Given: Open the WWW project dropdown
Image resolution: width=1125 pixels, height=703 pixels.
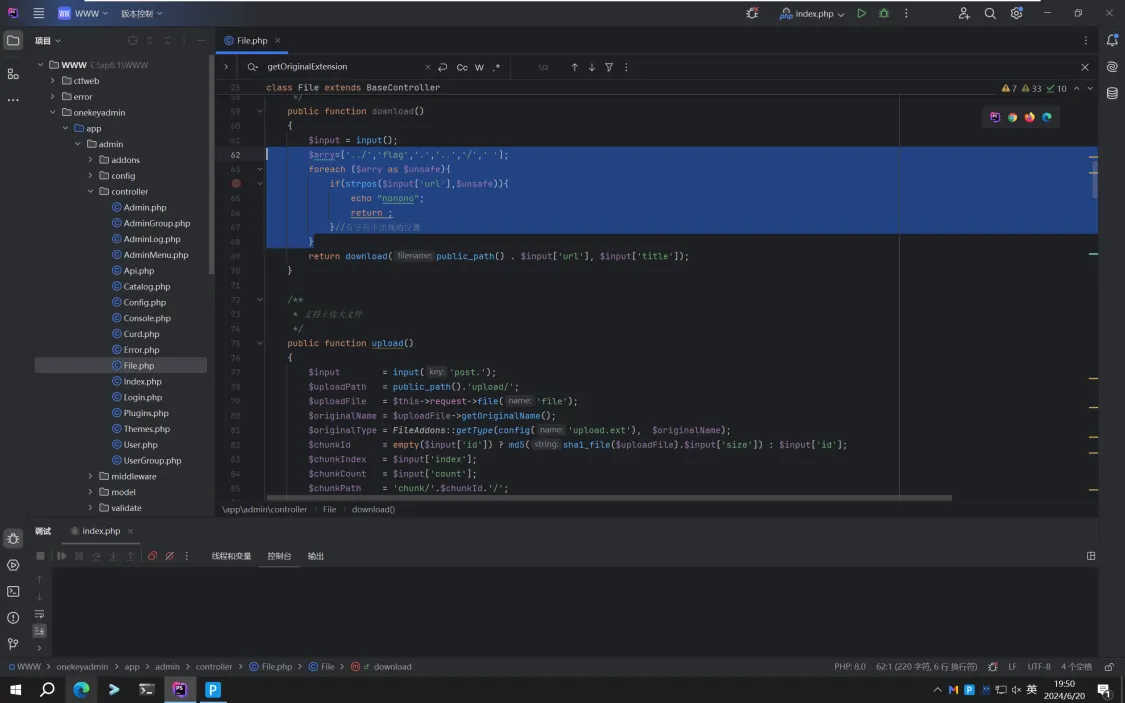Looking at the screenshot, I should point(83,13).
